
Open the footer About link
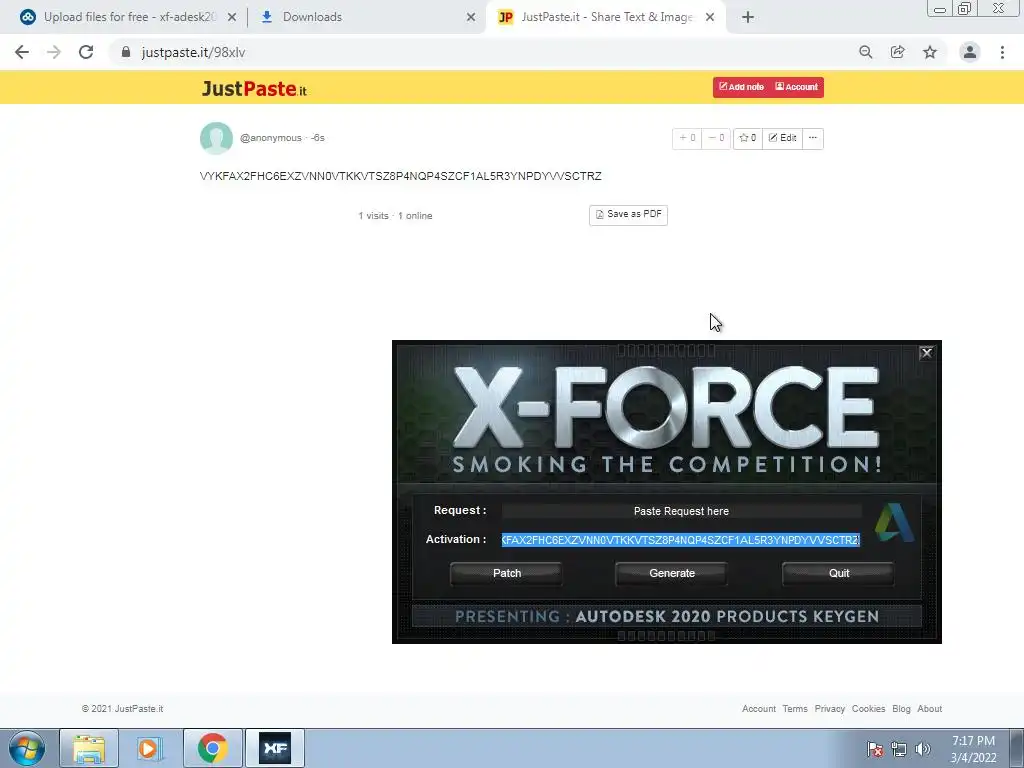929,709
